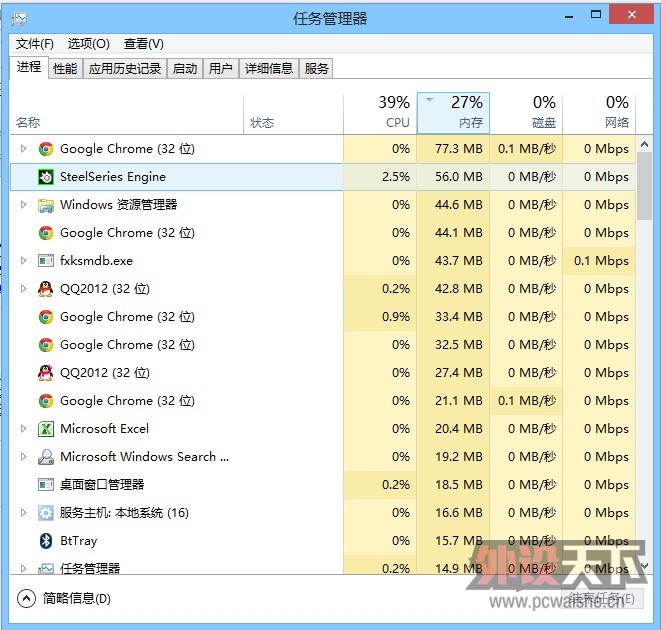Select the BtTray process name
Image resolution: width=661 pixels, height=630 pixels.
point(79,541)
